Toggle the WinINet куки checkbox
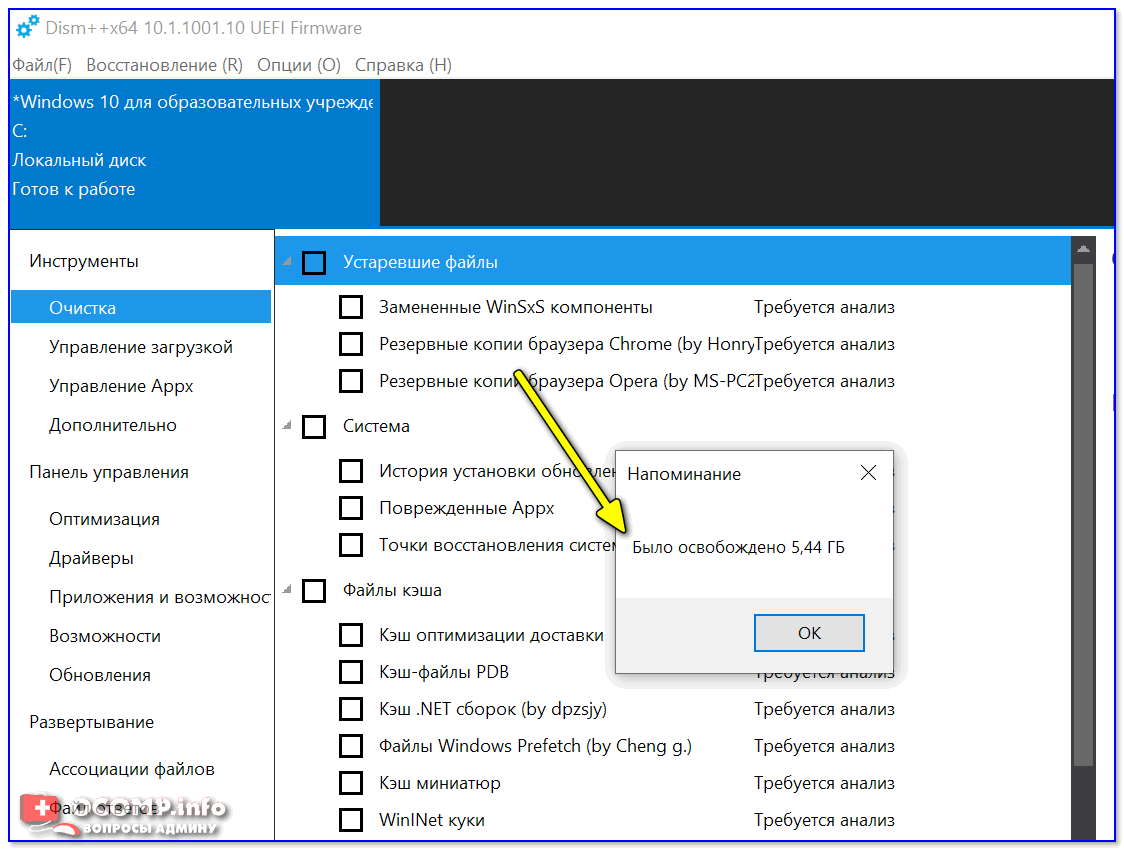 pos(351,820)
